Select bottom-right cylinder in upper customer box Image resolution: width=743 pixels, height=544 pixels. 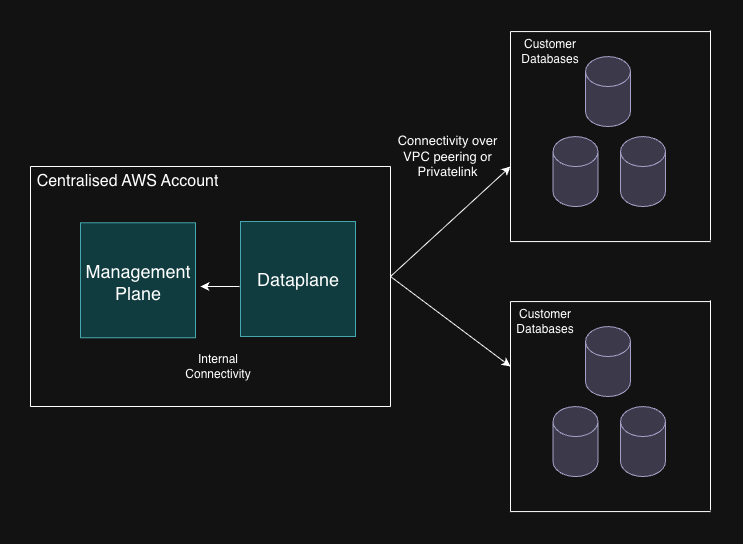(642, 171)
